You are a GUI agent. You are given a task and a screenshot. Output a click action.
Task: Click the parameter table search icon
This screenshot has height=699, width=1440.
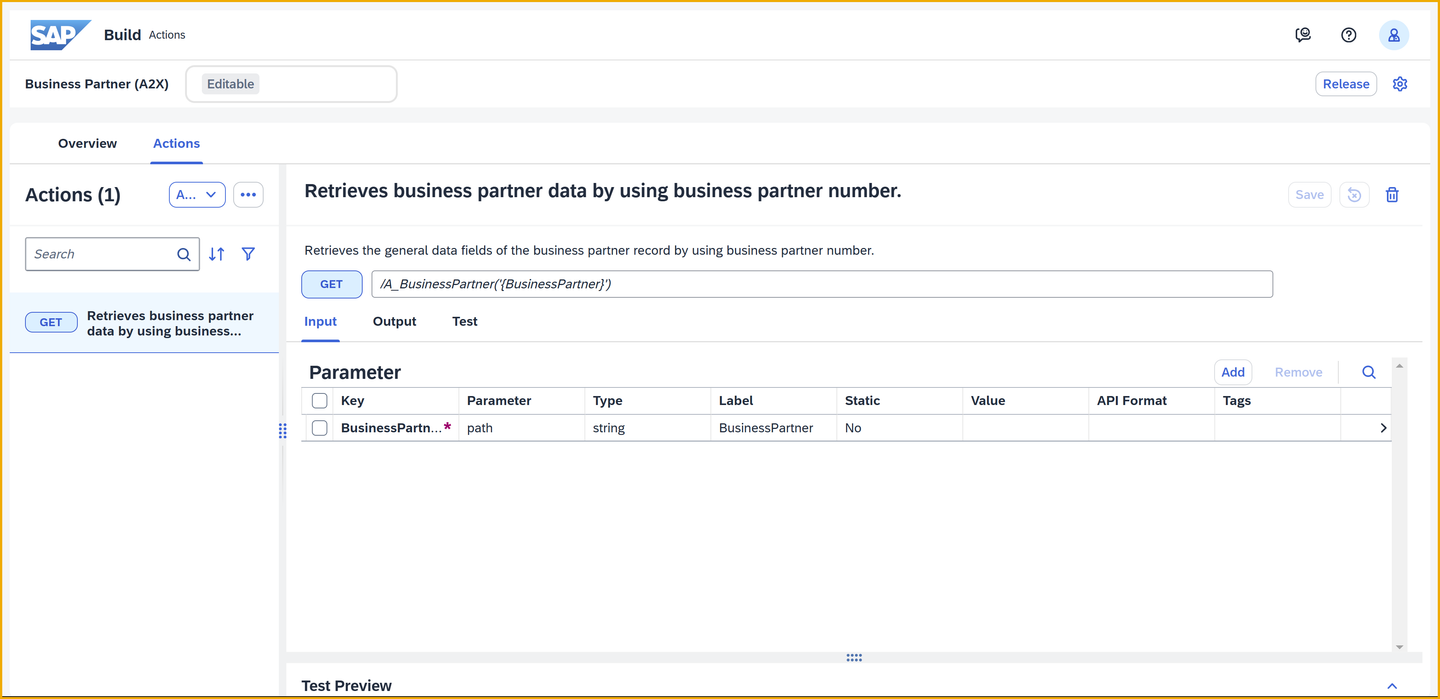tap(1369, 372)
